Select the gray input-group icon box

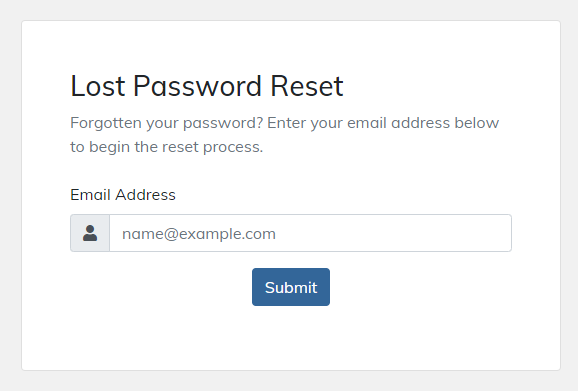click(90, 233)
